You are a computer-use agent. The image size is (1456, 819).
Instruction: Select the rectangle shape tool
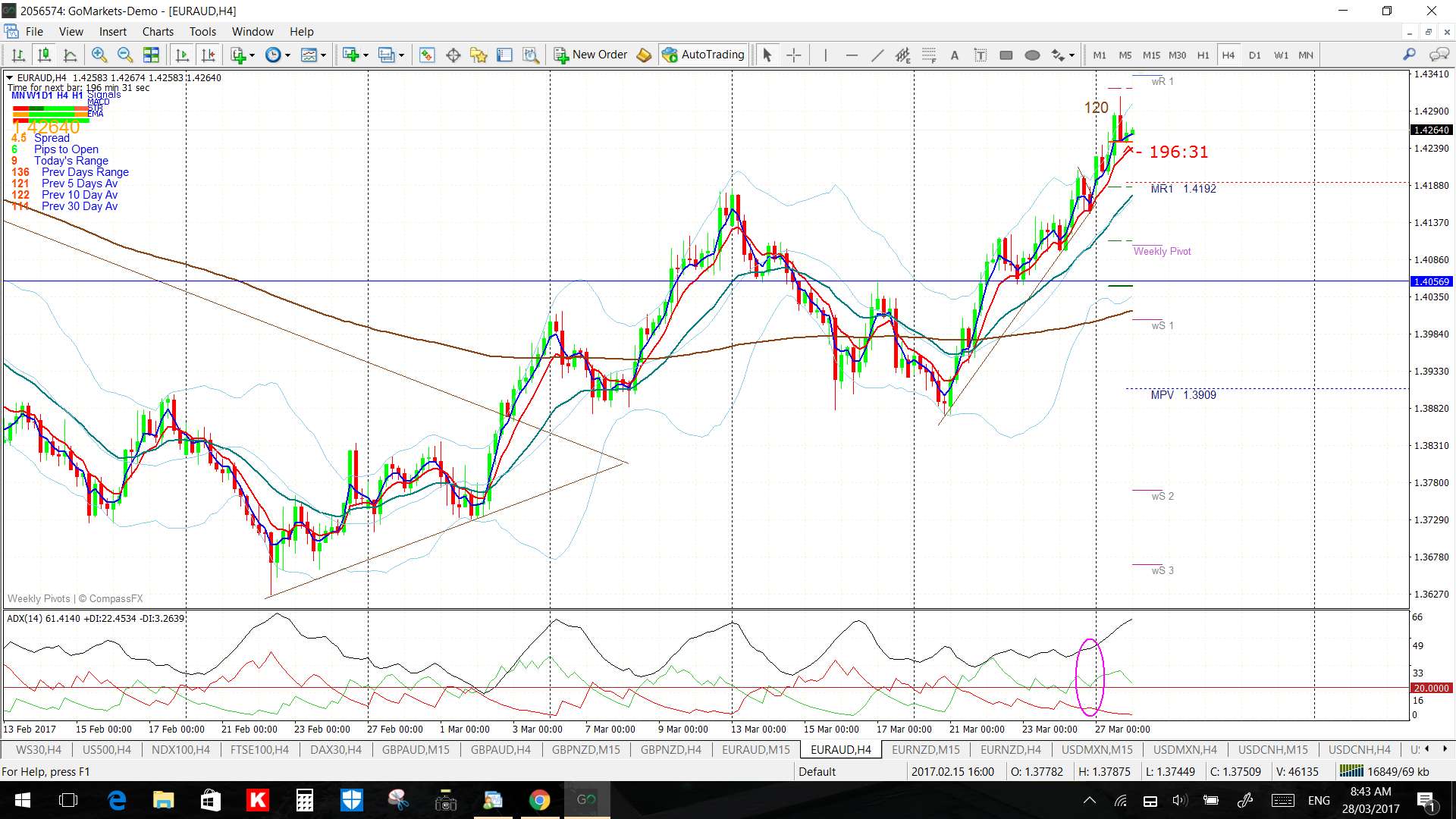click(1006, 55)
